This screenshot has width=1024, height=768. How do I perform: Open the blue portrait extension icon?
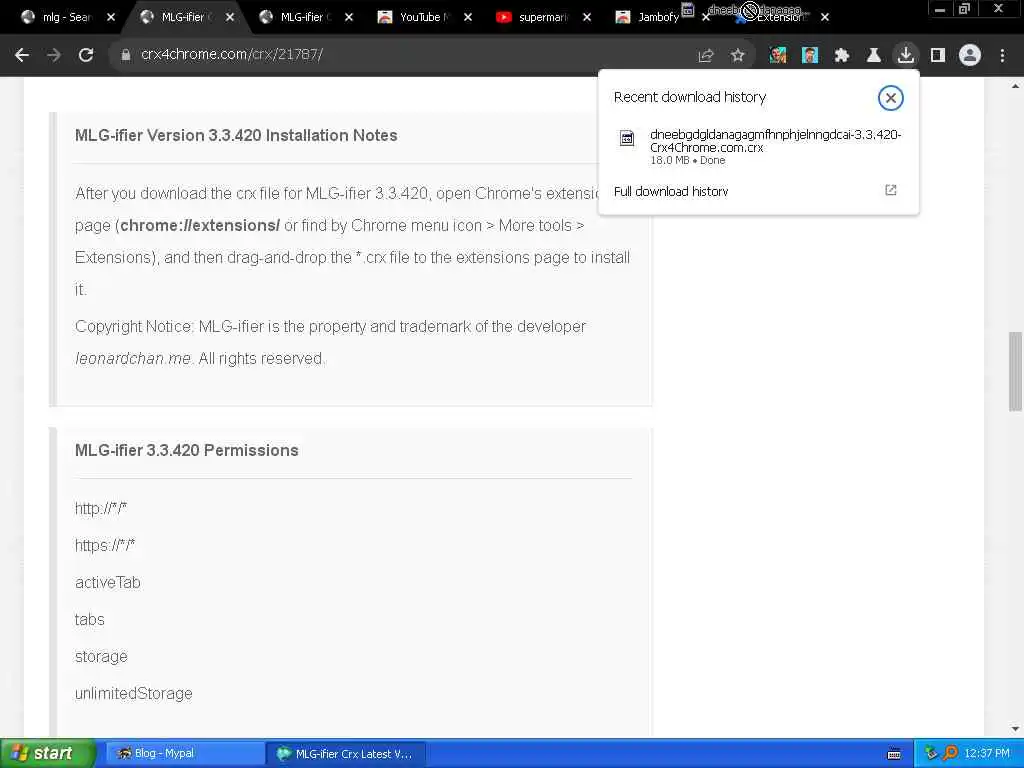(x=810, y=56)
